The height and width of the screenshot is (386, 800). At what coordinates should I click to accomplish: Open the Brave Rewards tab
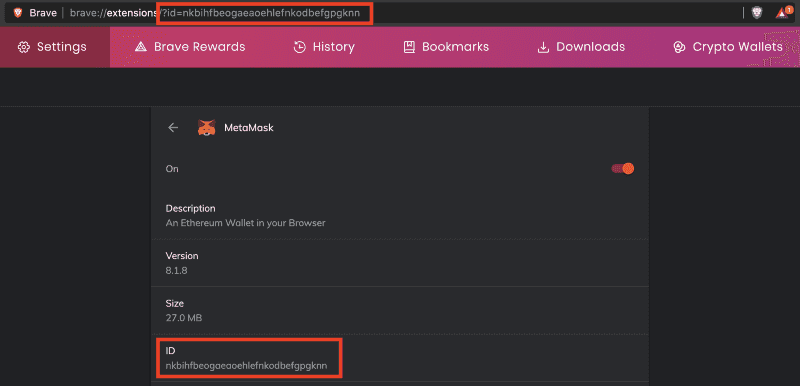pyautogui.click(x=190, y=47)
